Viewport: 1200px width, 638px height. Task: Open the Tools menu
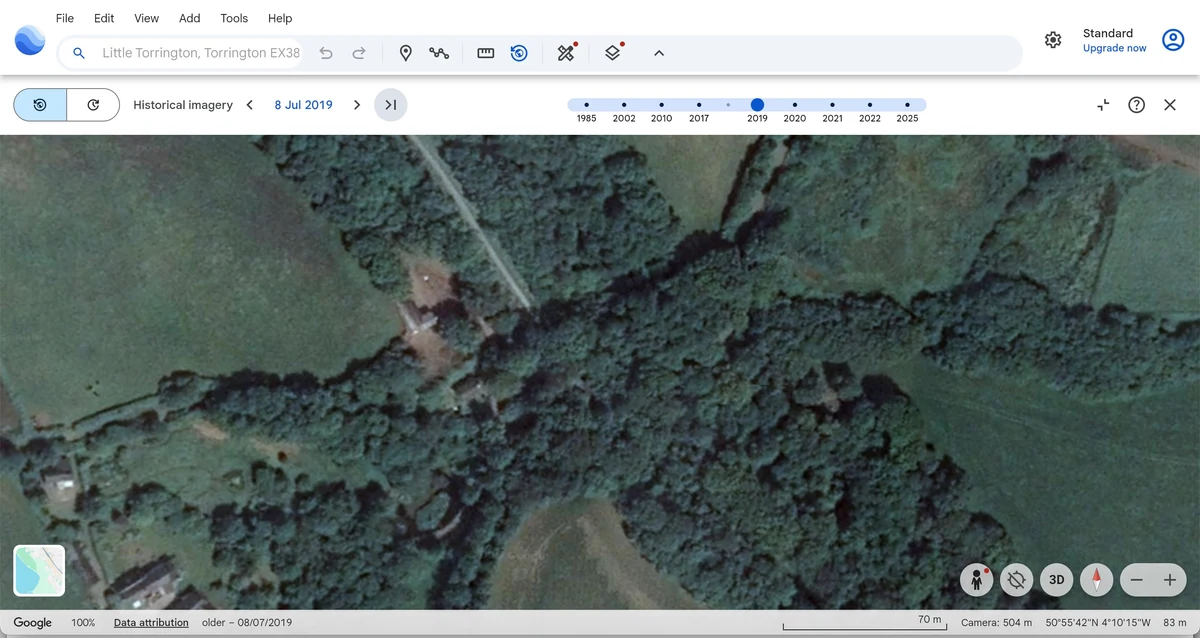pyautogui.click(x=234, y=18)
